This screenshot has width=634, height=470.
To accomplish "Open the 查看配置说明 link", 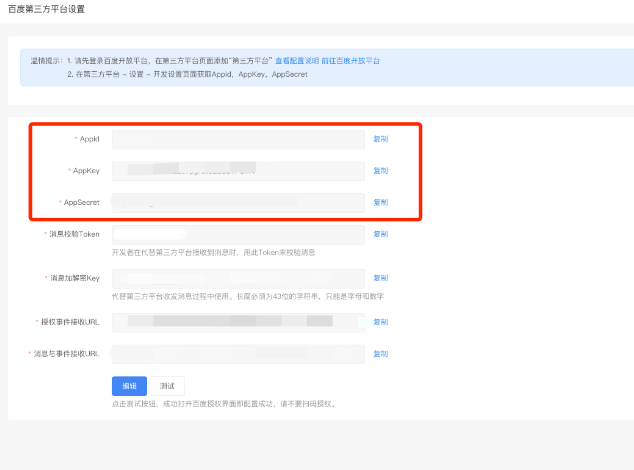I will point(297,61).
